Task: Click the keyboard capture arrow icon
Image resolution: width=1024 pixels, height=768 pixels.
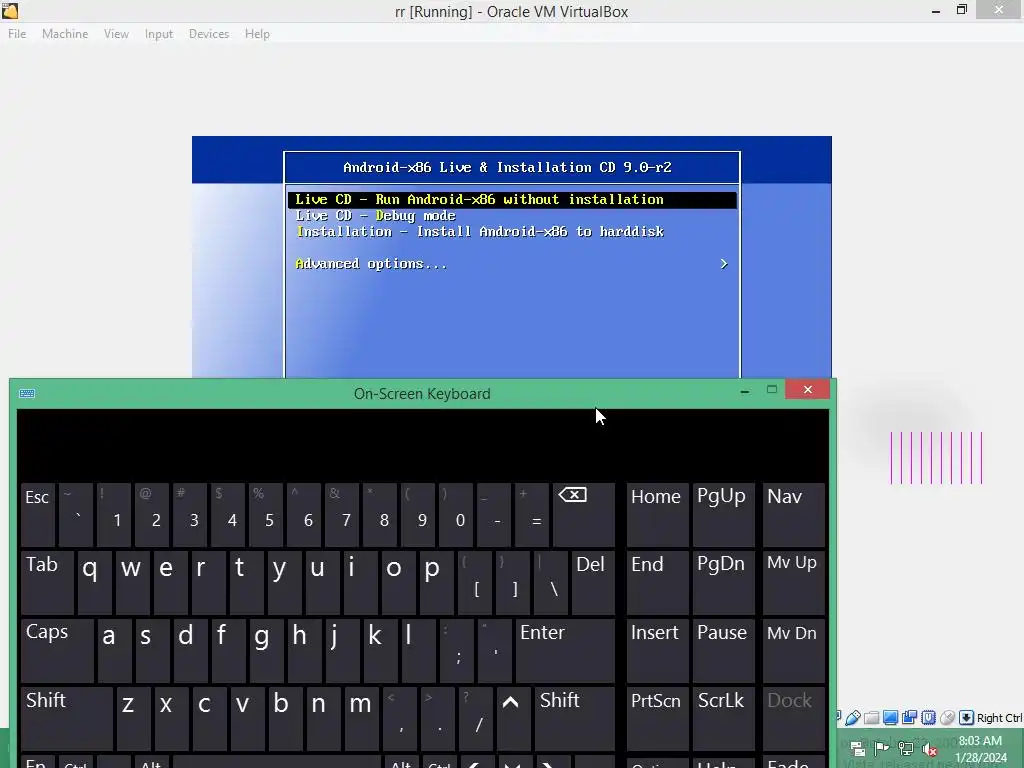Action: tap(966, 718)
